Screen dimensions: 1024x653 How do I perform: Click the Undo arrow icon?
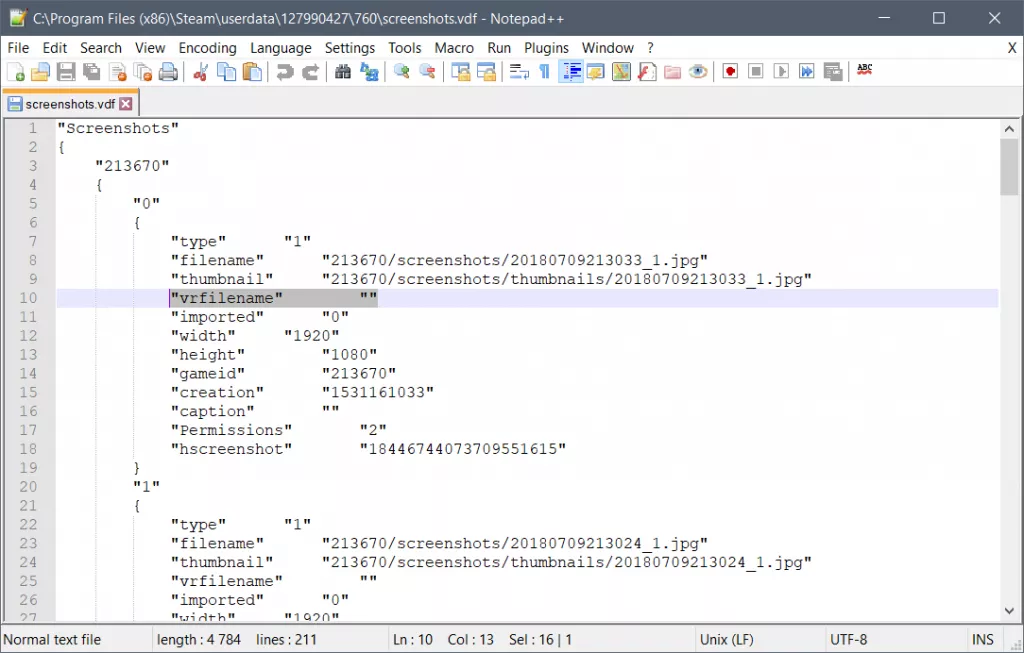[285, 71]
